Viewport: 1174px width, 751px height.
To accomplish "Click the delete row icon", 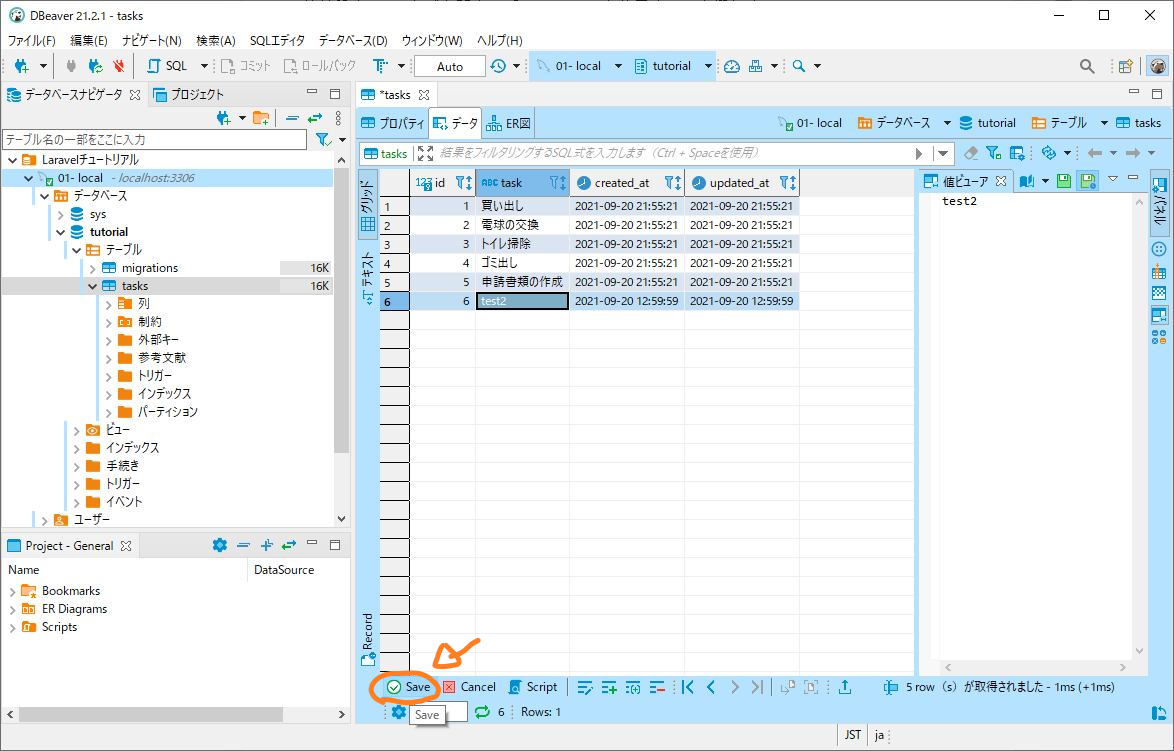I will 657,687.
